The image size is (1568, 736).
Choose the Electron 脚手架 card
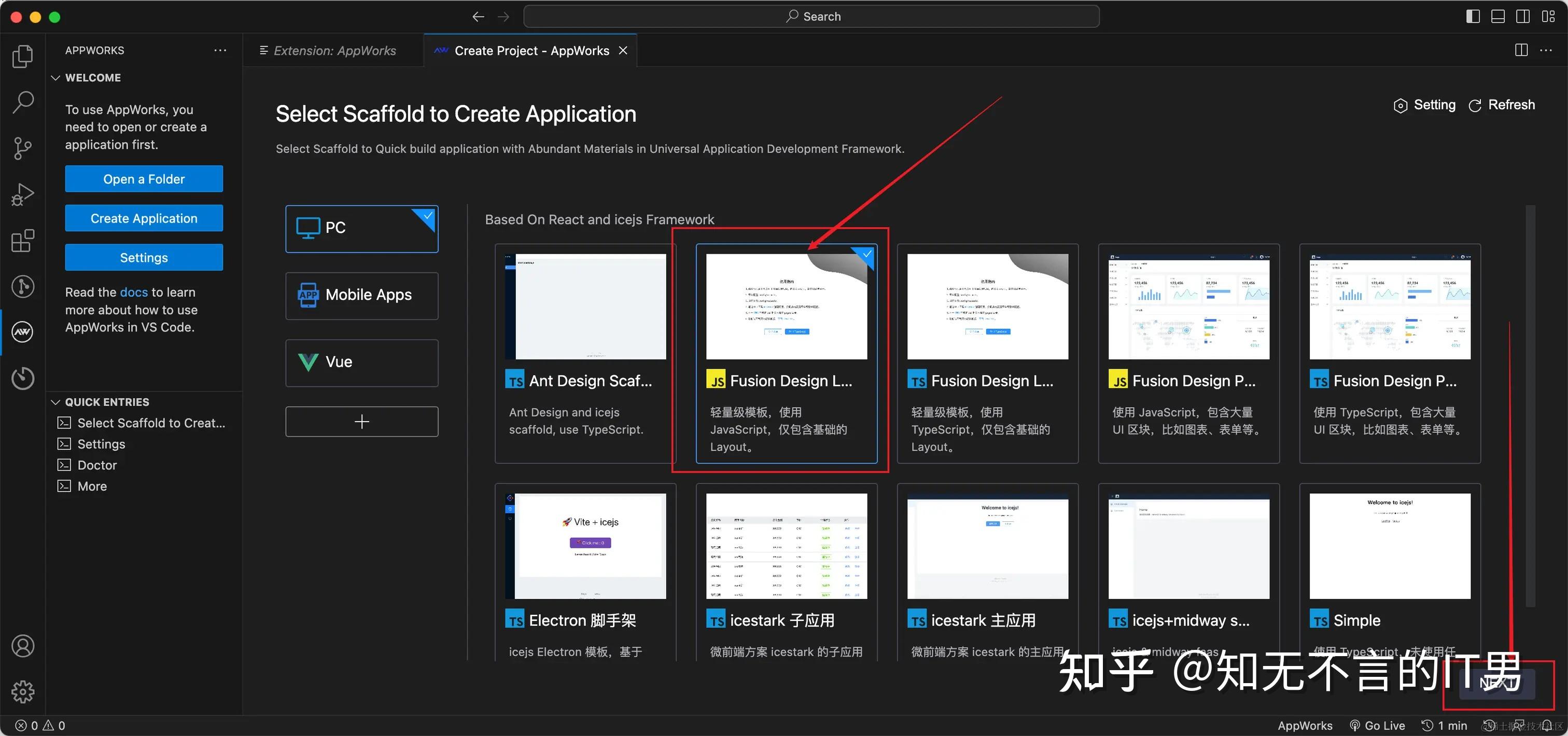(x=585, y=572)
